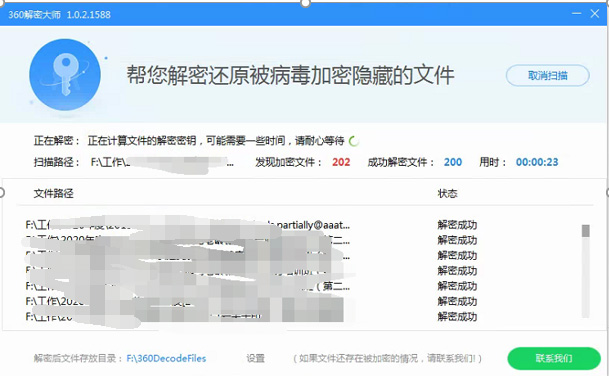Click the 发现加密文件 label

(289, 162)
